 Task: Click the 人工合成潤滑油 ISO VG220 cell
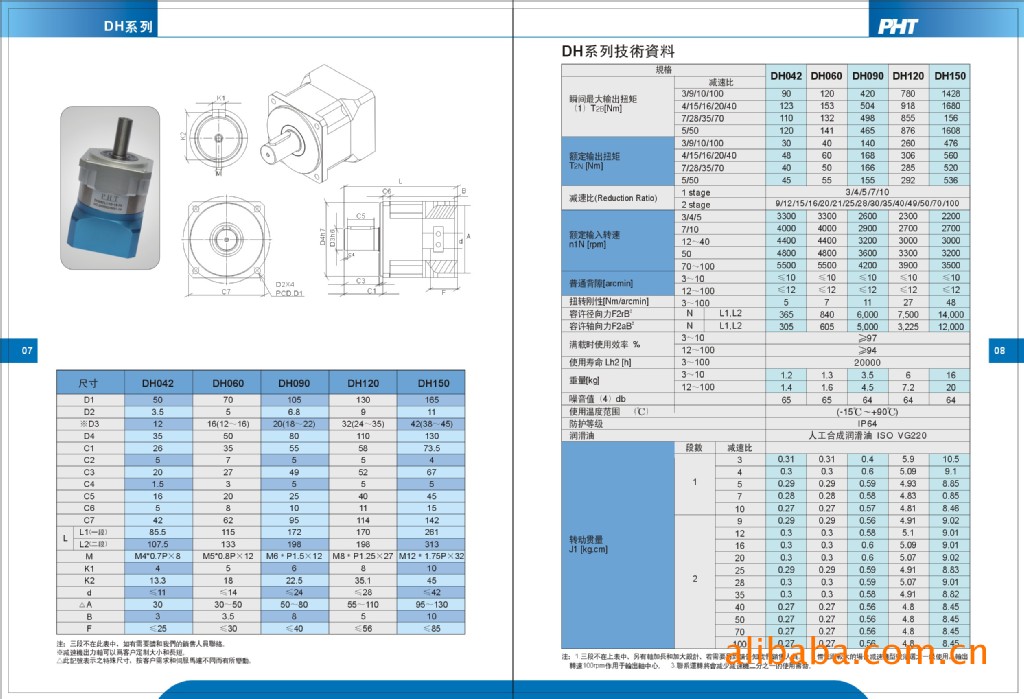867,436
